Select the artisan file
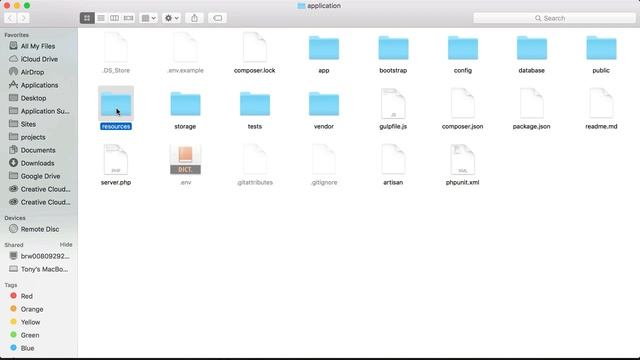This screenshot has height=360, width=640. (x=393, y=165)
